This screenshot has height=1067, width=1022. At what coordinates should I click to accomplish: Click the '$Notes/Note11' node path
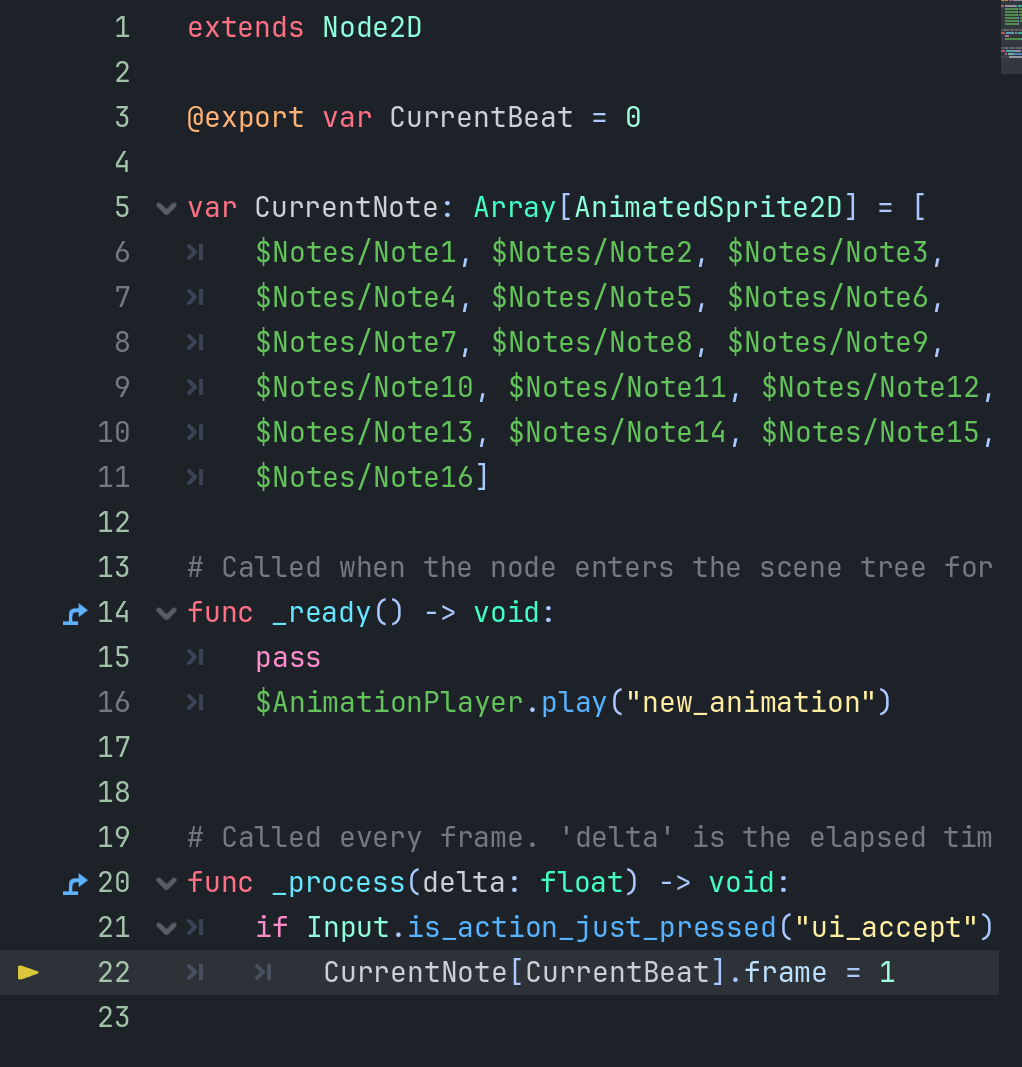coord(617,387)
